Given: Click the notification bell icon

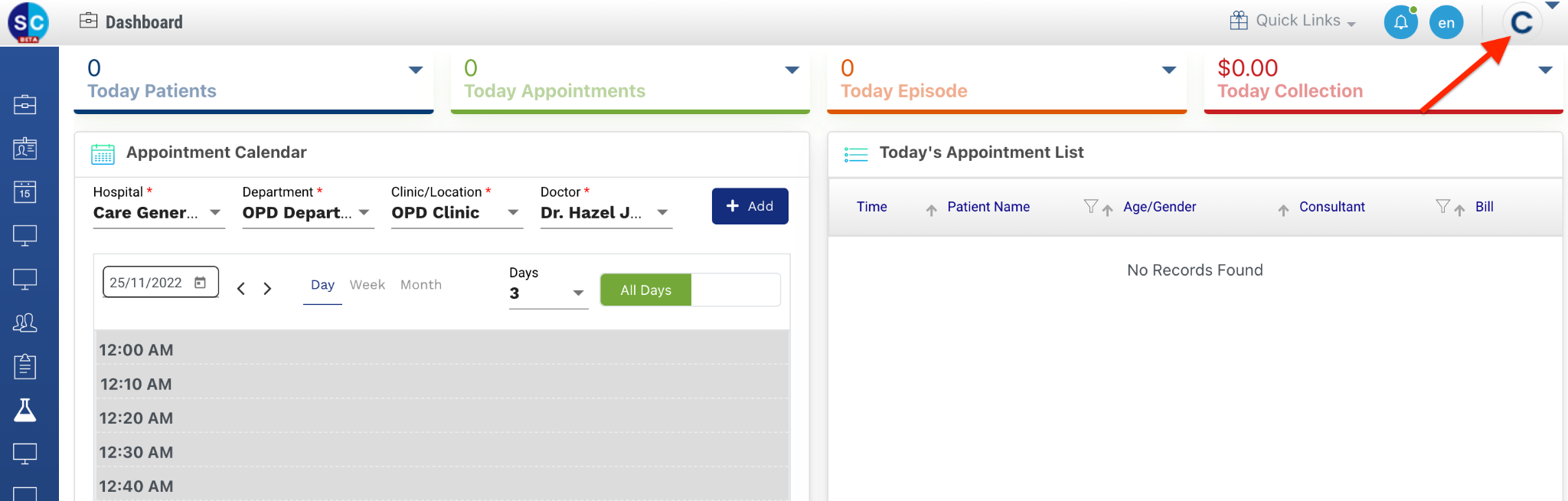Looking at the screenshot, I should [x=1400, y=22].
